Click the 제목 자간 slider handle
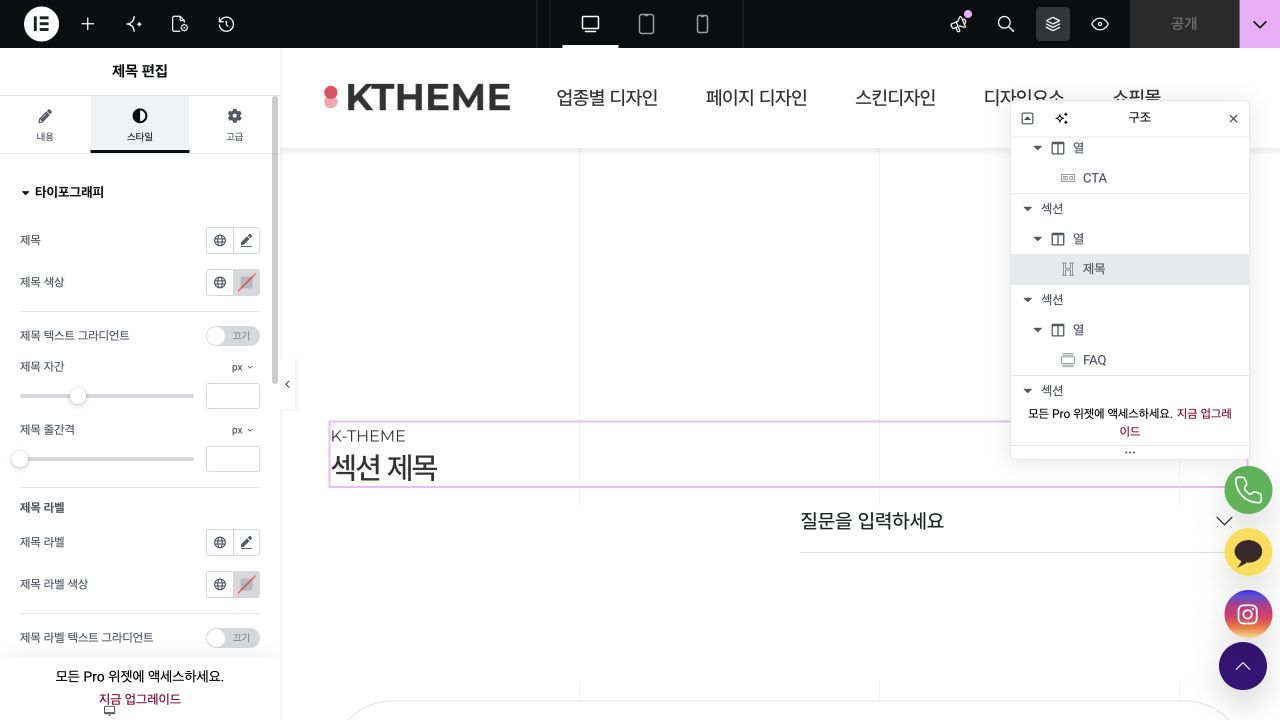The height and width of the screenshot is (720, 1280). coord(78,396)
